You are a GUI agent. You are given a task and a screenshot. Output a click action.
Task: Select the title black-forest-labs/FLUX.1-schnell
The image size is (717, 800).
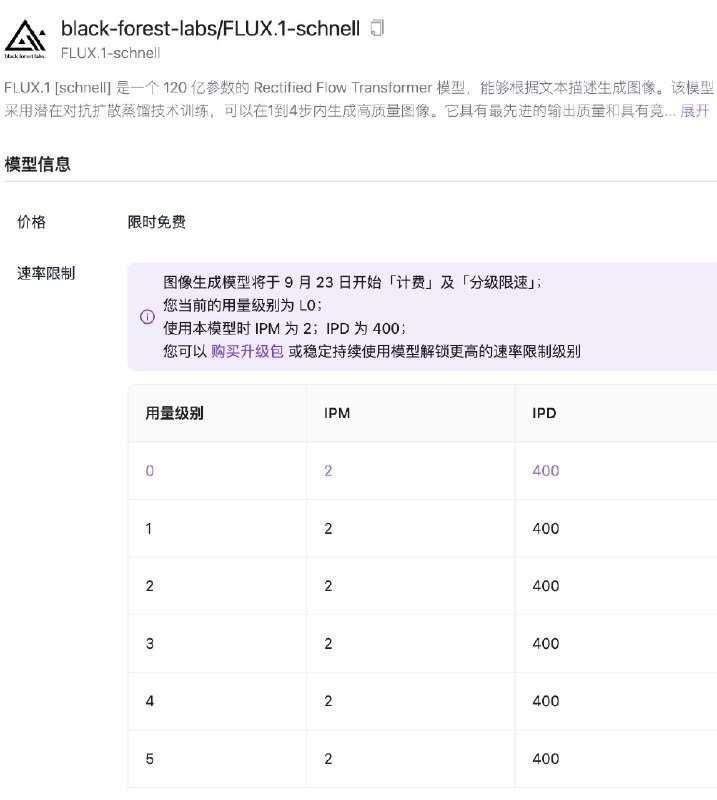tap(210, 29)
